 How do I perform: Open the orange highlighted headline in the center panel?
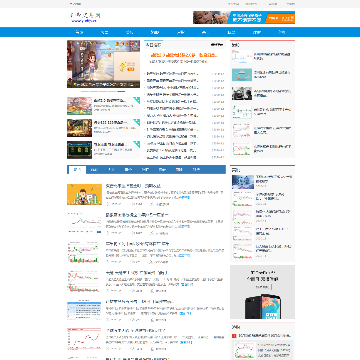(184, 55)
